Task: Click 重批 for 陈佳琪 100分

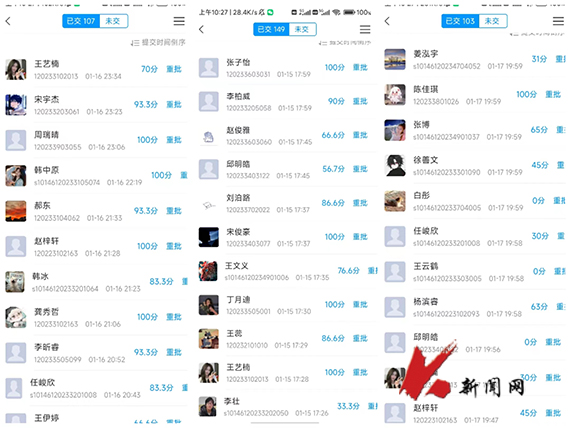Action: coord(553,95)
